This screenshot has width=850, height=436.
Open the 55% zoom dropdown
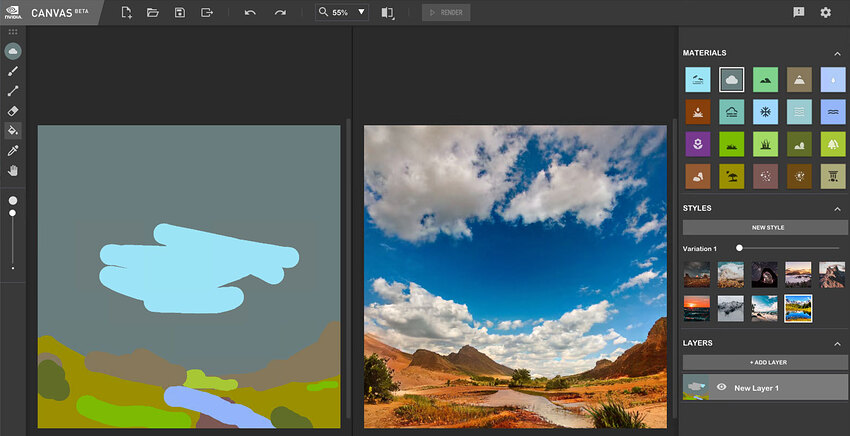[342, 12]
